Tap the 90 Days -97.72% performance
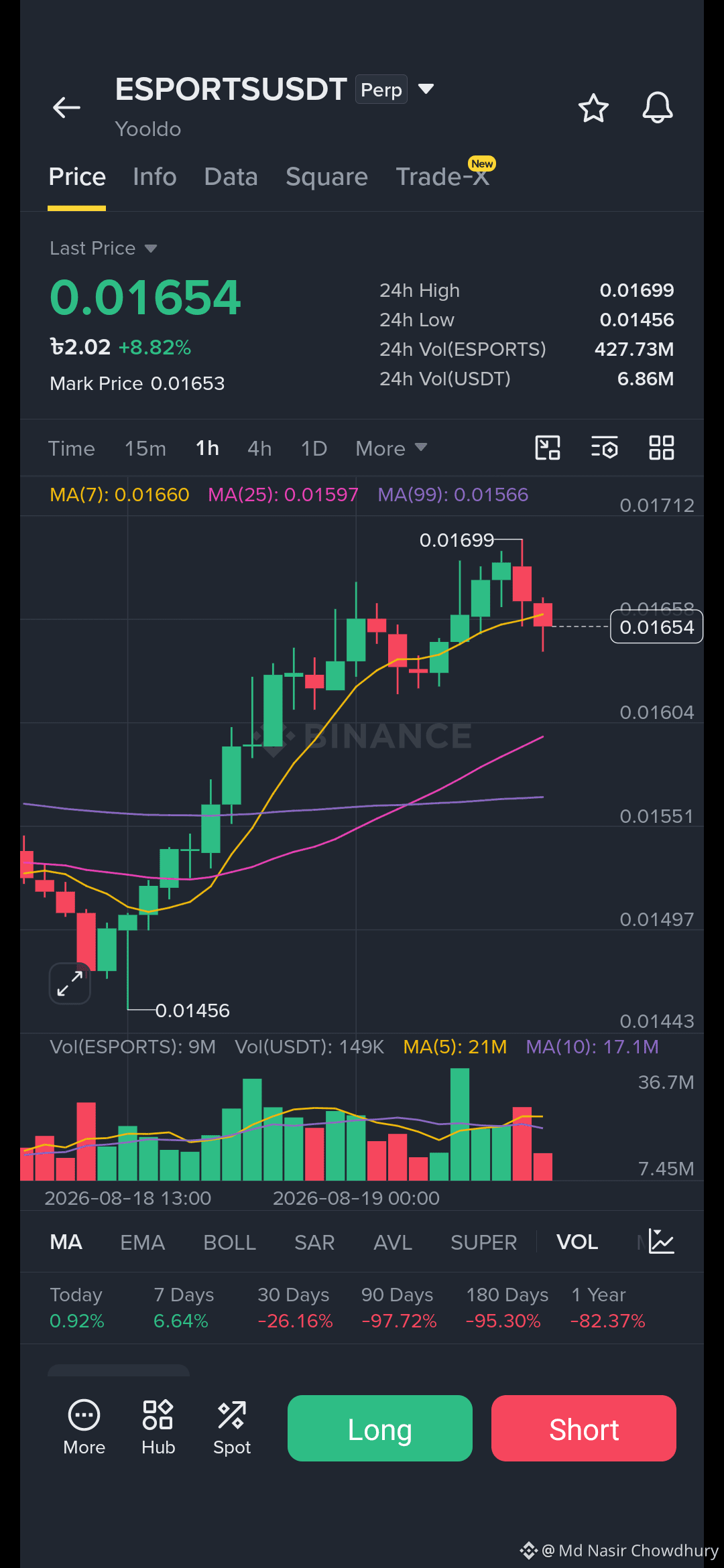Image resolution: width=724 pixels, height=1568 pixels. pos(399,1307)
